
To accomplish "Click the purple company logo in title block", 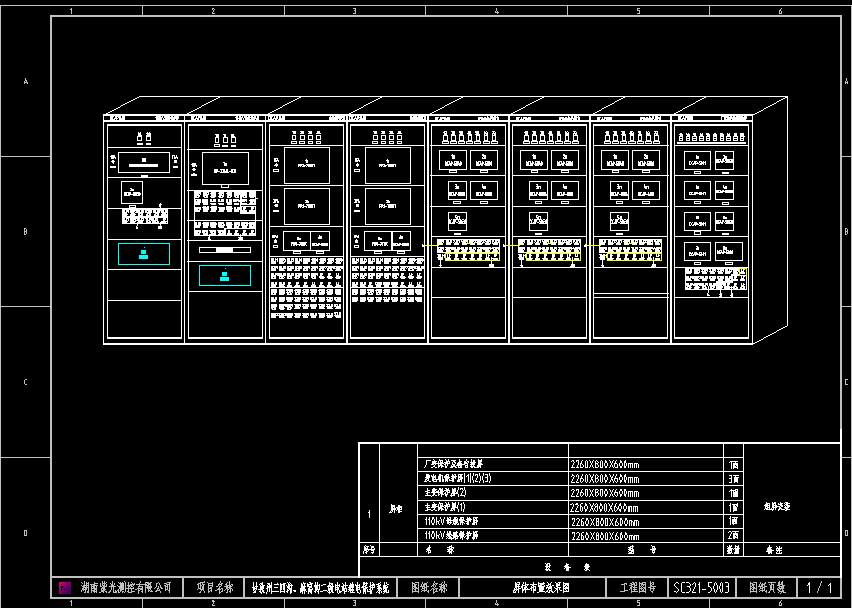I will pos(66,588).
